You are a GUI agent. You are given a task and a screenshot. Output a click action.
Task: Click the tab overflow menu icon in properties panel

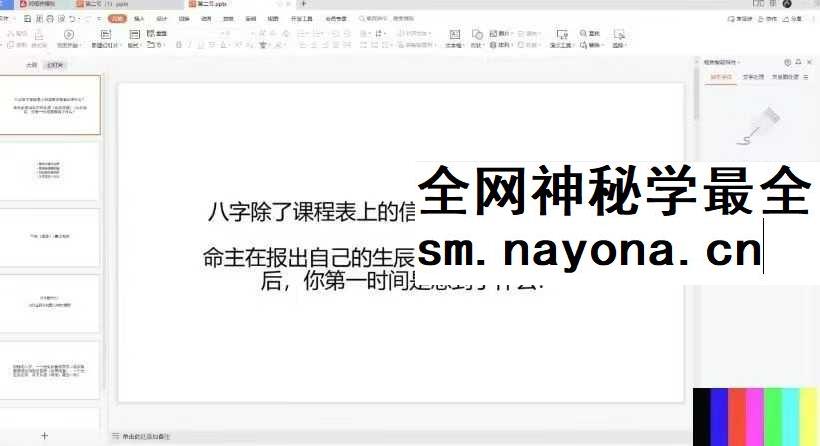click(806, 77)
